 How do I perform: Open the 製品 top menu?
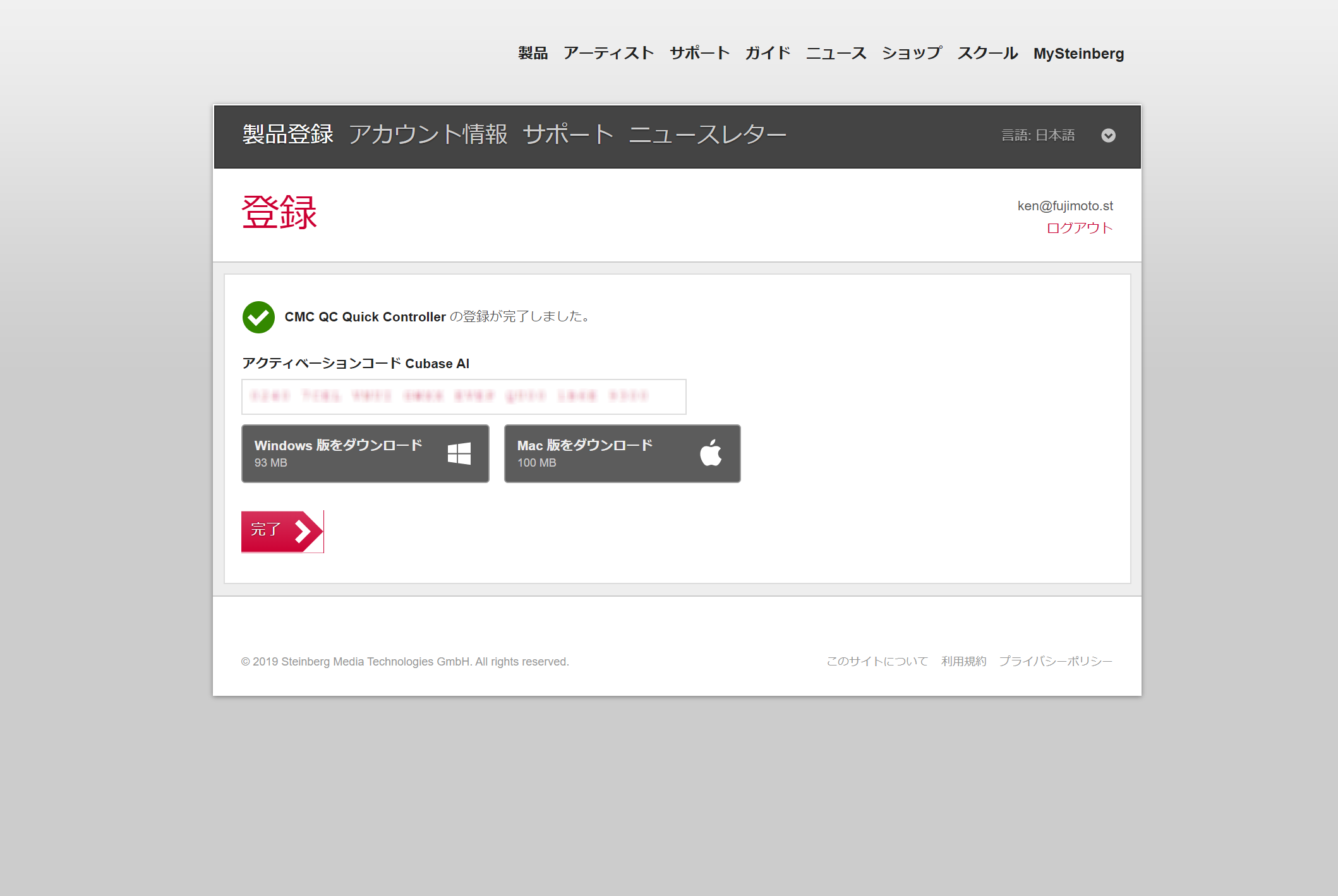pos(533,54)
